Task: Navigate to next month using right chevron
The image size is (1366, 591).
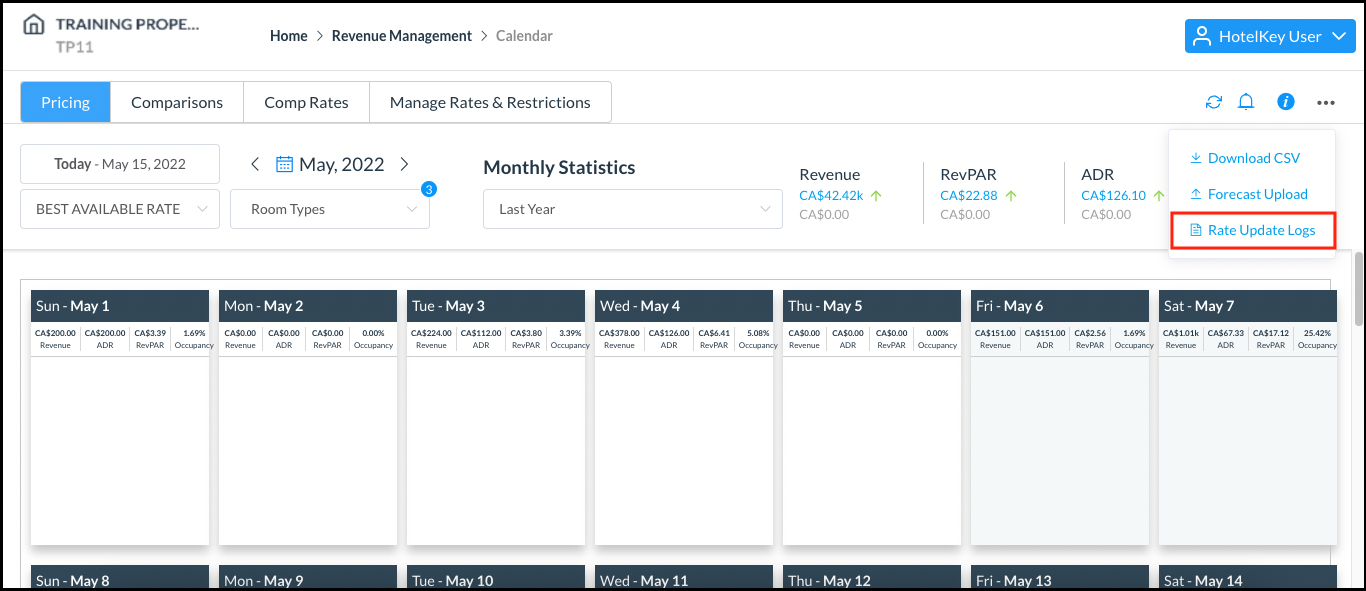Action: click(404, 163)
